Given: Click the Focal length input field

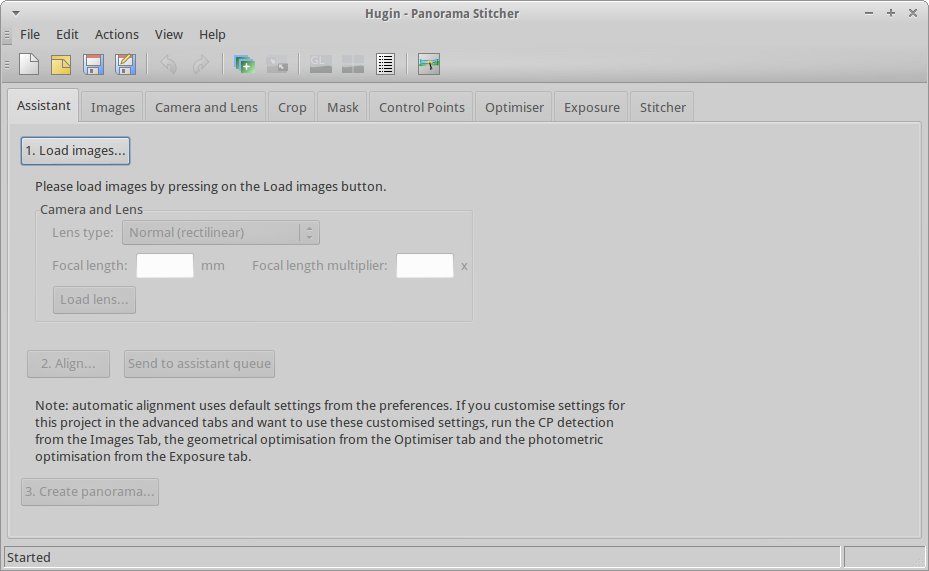Looking at the screenshot, I should click(x=165, y=266).
